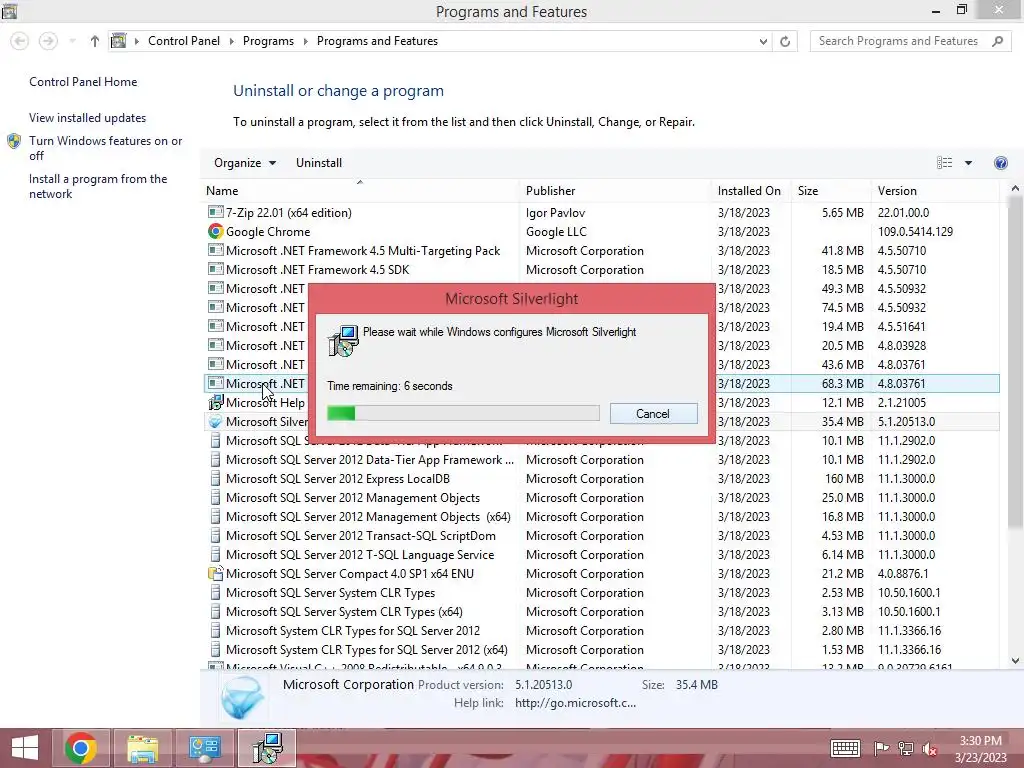Click the Igor Pavlov publisher cell
The image size is (1024, 768).
coord(555,212)
